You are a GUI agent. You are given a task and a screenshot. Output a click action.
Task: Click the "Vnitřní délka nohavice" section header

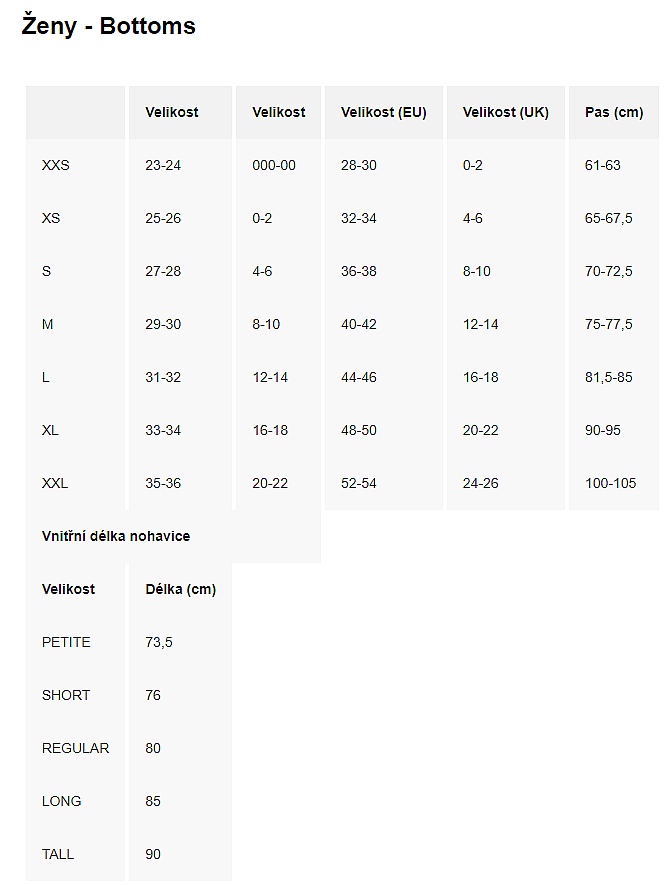116,536
